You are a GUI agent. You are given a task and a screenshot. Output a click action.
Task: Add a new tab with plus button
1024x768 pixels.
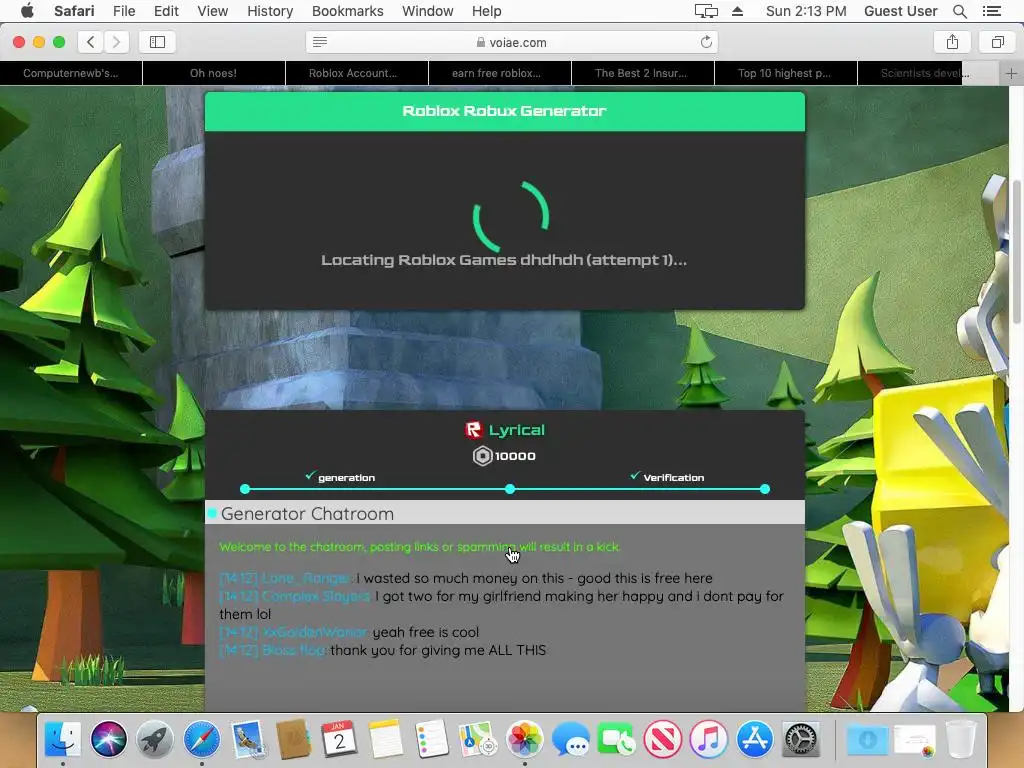pyautogui.click(x=1011, y=73)
